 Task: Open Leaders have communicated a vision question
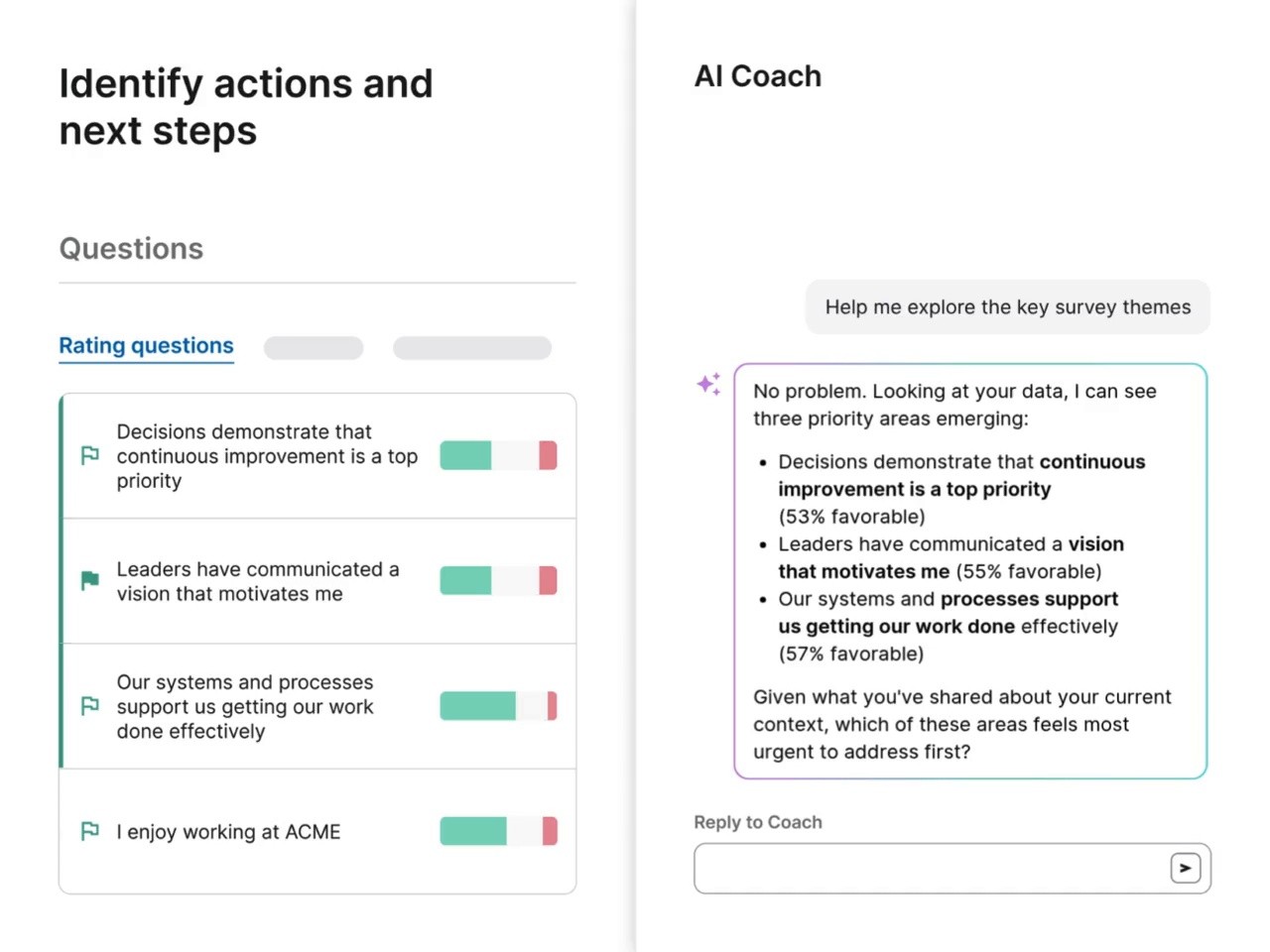(317, 581)
